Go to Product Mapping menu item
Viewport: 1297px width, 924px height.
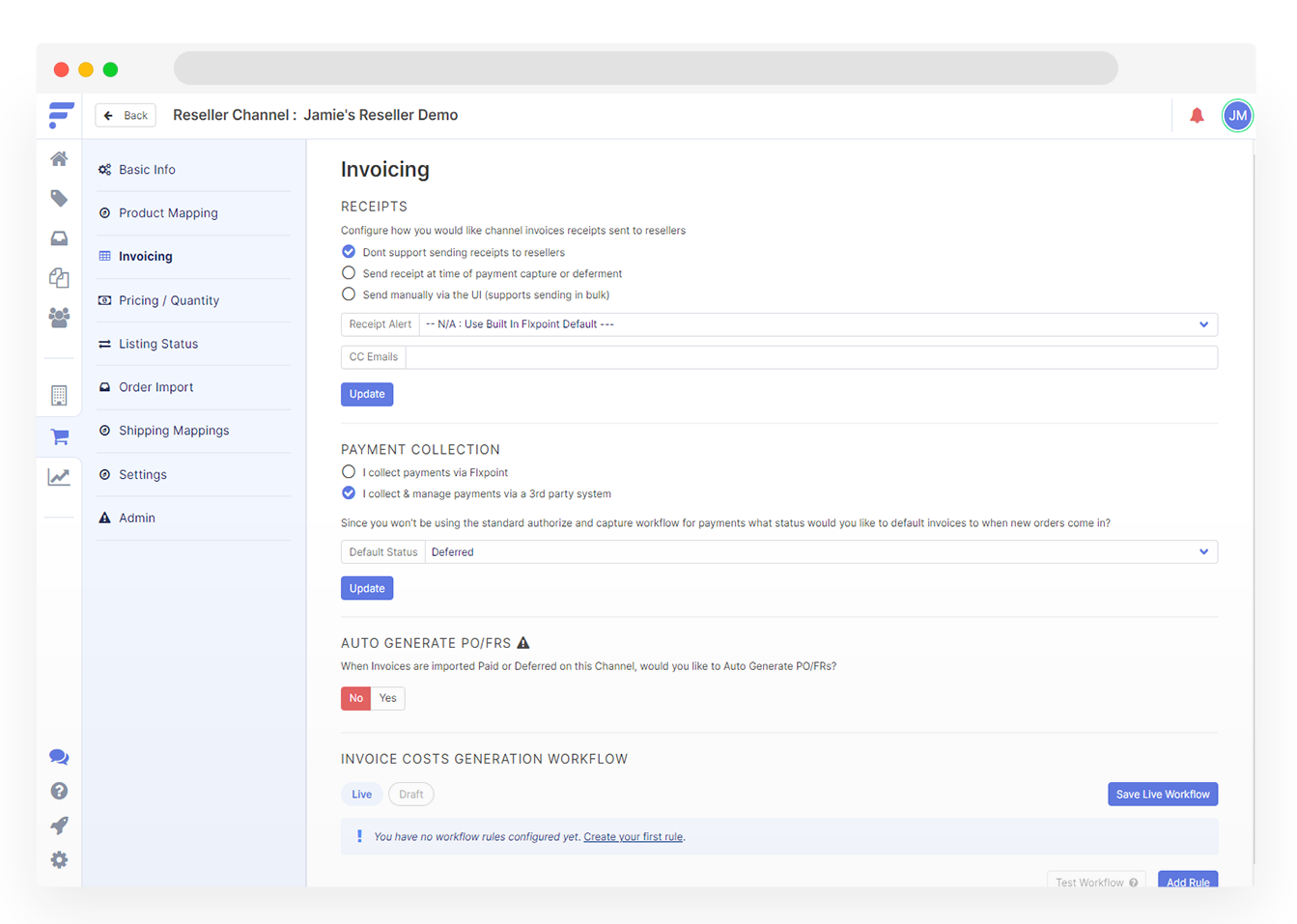168,213
